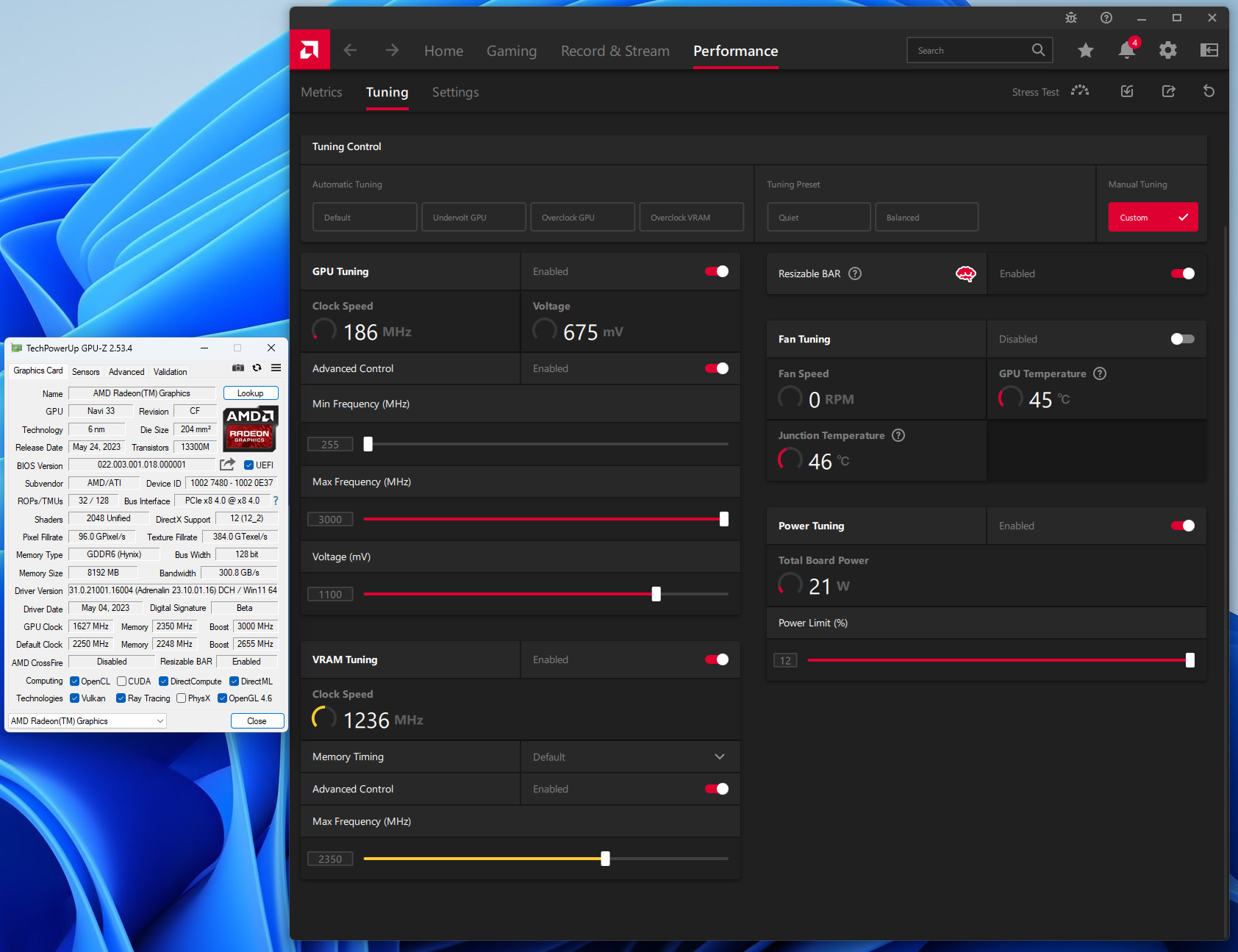Image resolution: width=1238 pixels, height=952 pixels.
Task: Click the Voltage (mV) slider handle
Action: tap(656, 594)
